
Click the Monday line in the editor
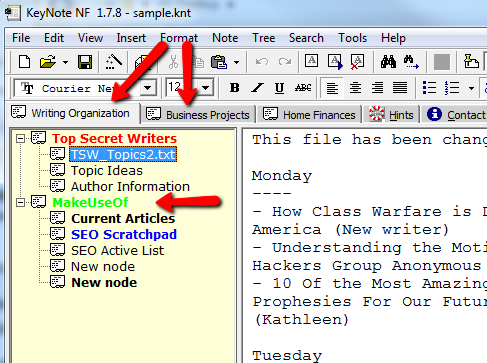click(282, 176)
